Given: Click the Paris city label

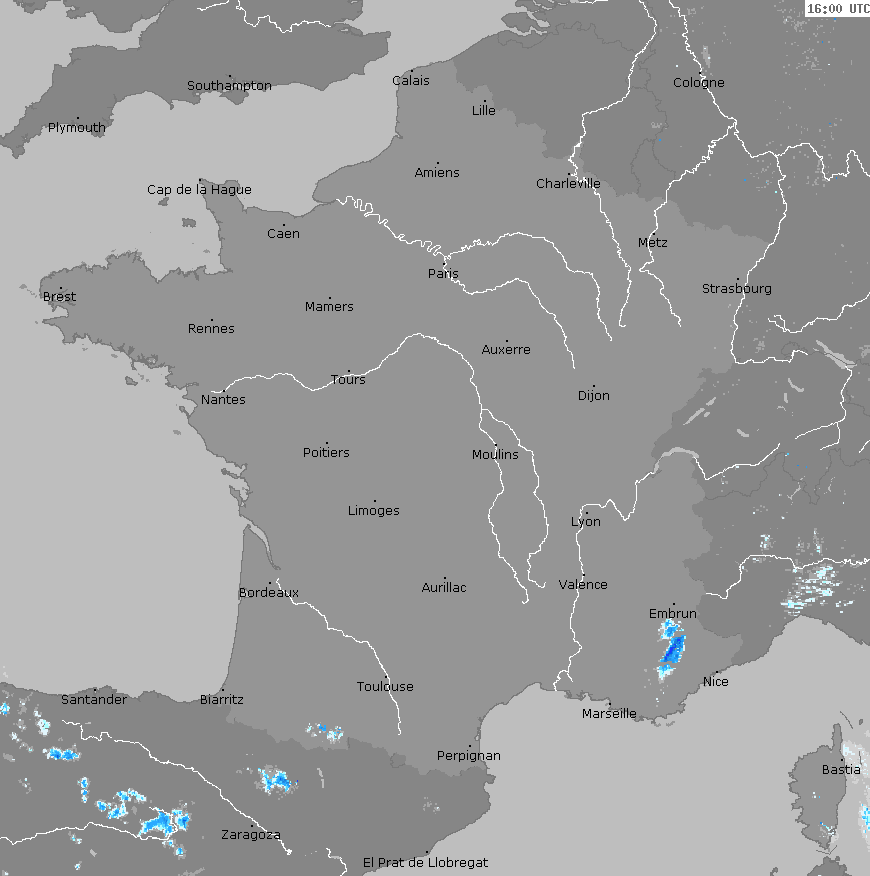Looking at the screenshot, I should (x=443, y=273).
